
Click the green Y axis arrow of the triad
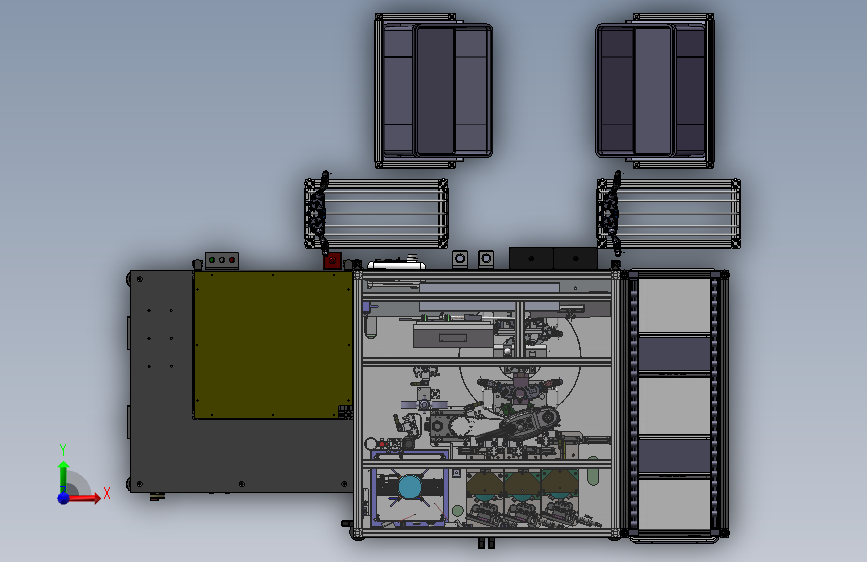click(x=63, y=477)
